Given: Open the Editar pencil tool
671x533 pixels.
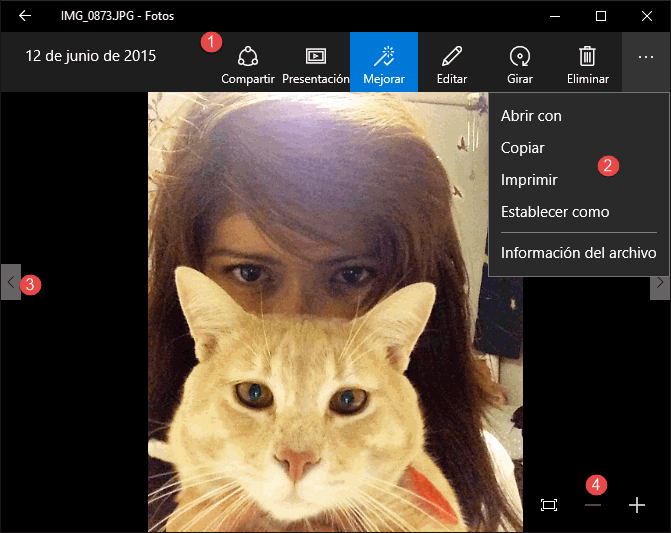Looking at the screenshot, I should (x=452, y=63).
